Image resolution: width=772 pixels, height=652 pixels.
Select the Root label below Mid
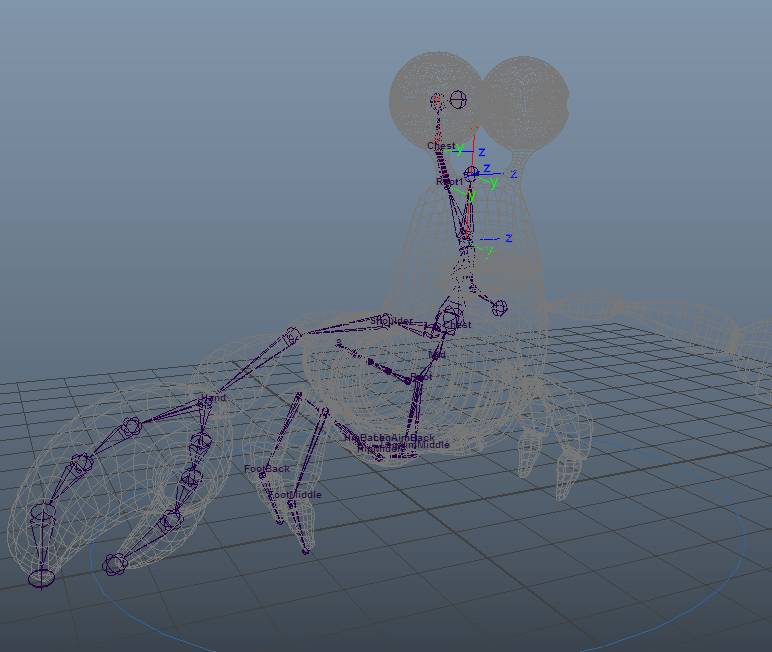tap(421, 377)
